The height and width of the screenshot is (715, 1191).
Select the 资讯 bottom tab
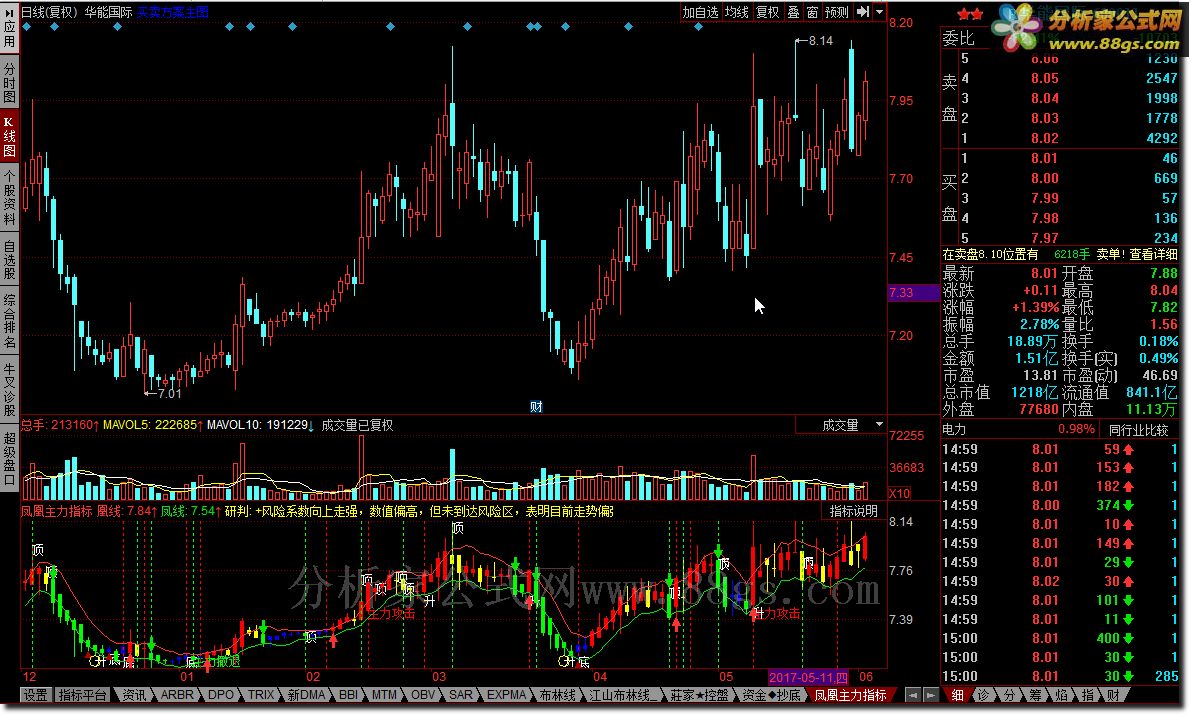click(x=134, y=694)
